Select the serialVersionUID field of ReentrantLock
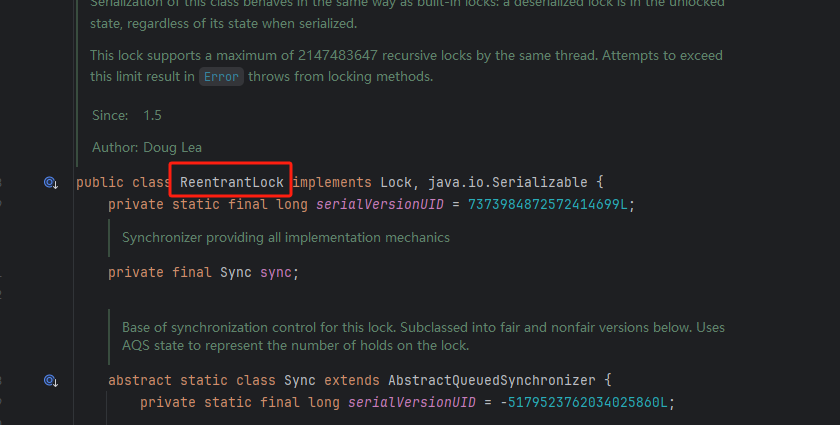The height and width of the screenshot is (425, 840). click(x=380, y=205)
